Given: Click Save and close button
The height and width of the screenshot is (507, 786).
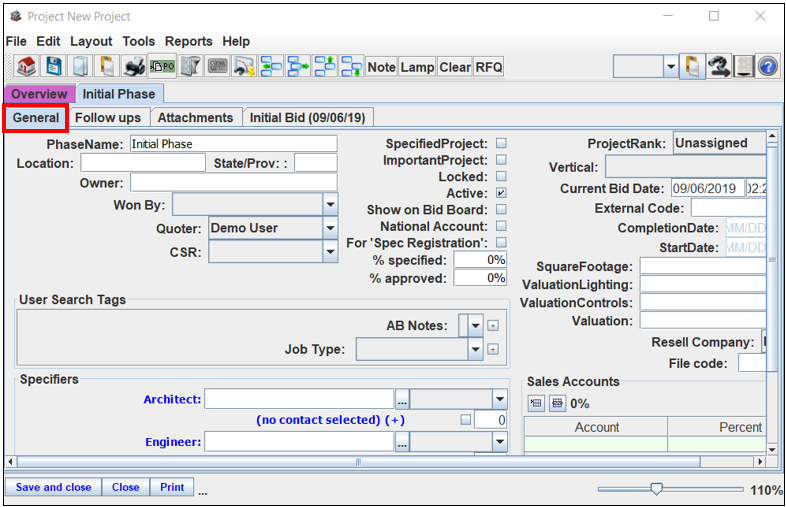Looking at the screenshot, I should click(54, 487).
